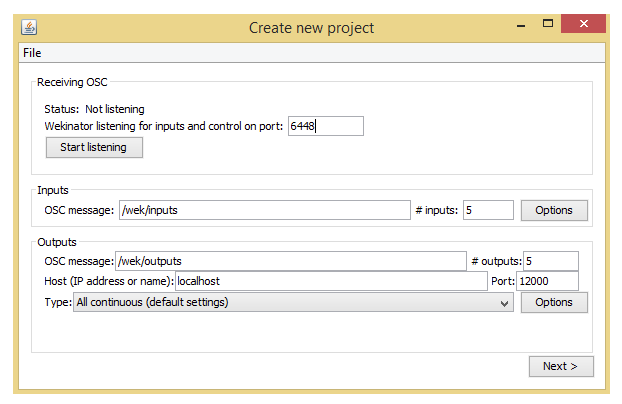Open the File menu

pos(31,53)
